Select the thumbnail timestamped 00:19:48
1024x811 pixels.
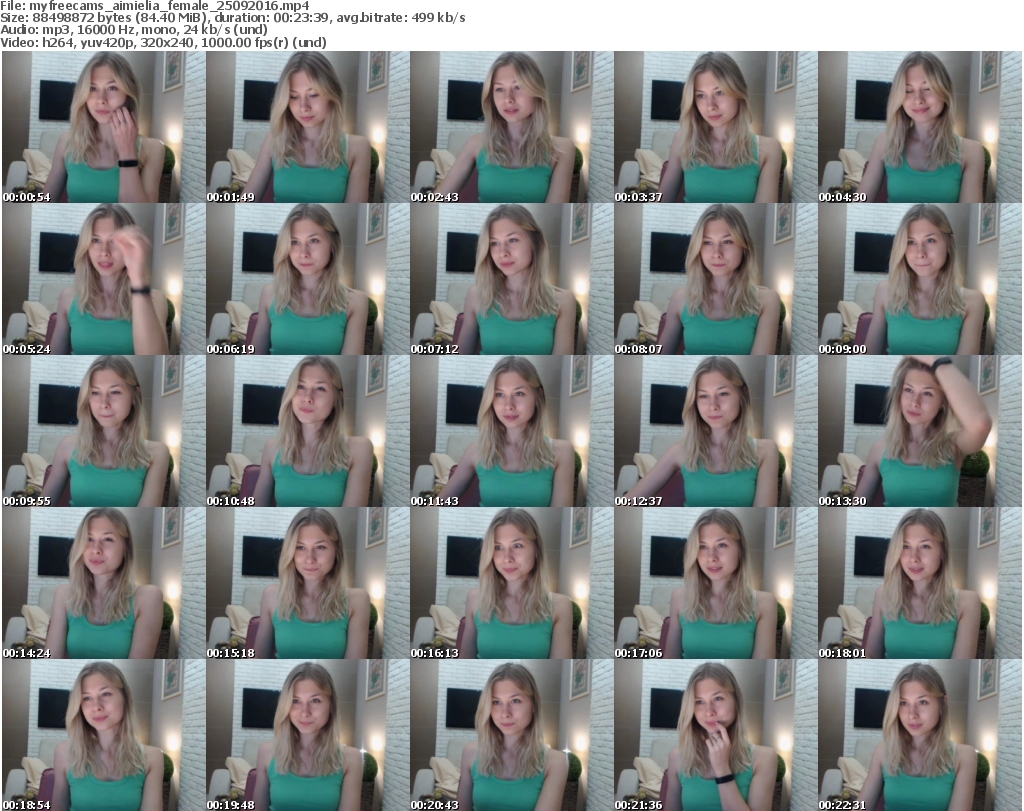pyautogui.click(x=308, y=735)
